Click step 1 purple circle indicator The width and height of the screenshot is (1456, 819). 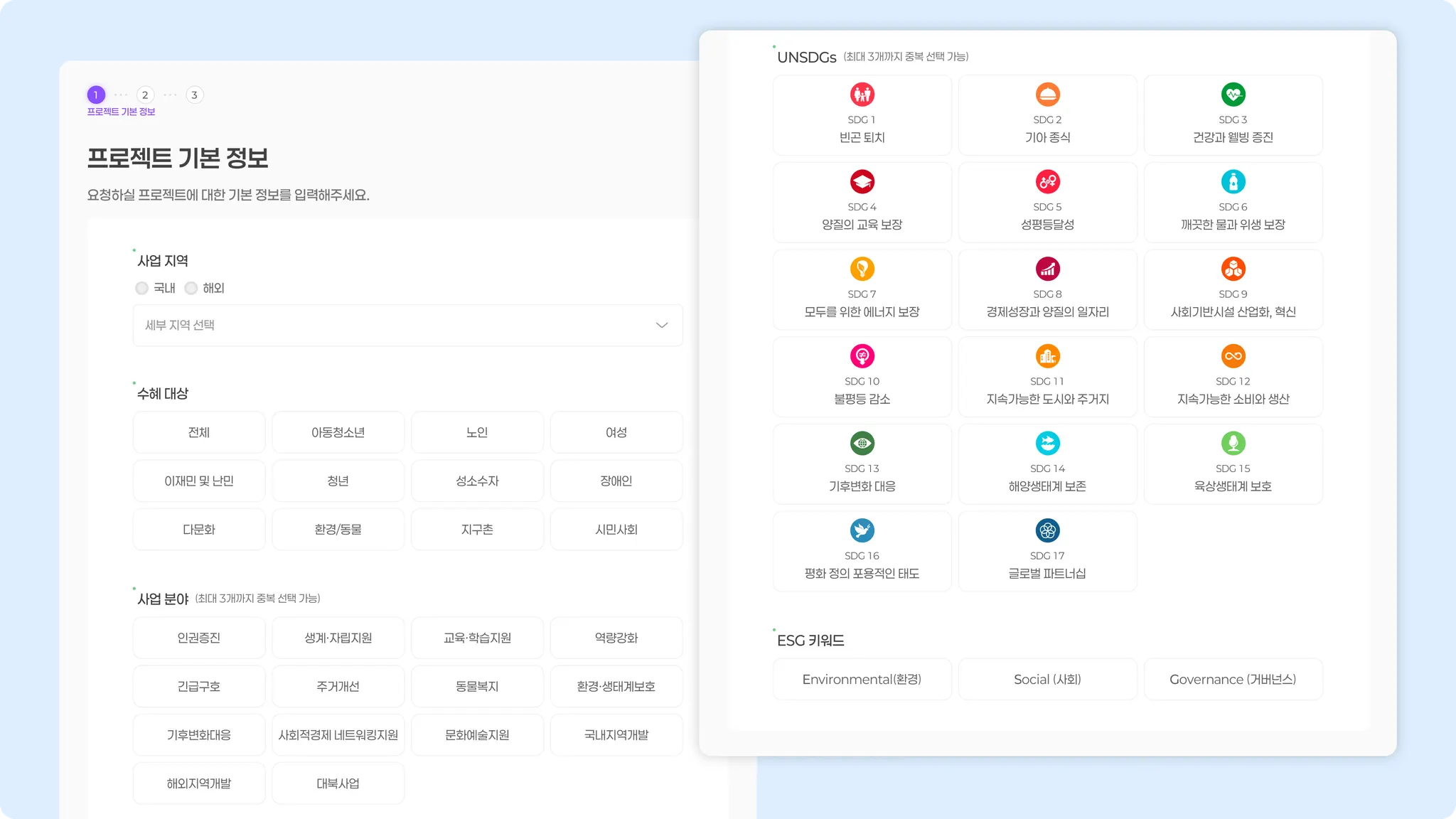(x=96, y=95)
